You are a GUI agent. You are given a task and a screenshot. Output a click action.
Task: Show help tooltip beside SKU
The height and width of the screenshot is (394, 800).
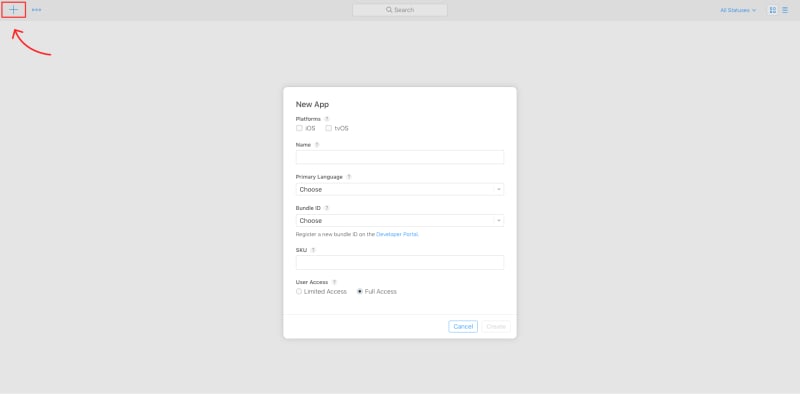[313, 250]
